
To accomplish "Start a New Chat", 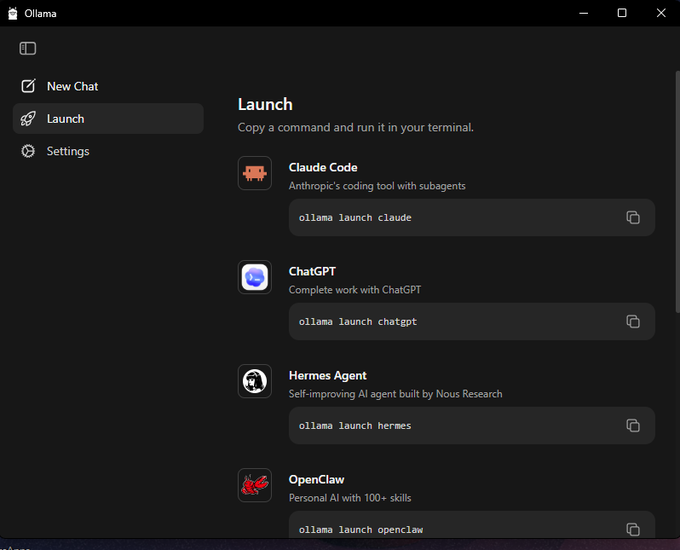I will tap(108, 86).
